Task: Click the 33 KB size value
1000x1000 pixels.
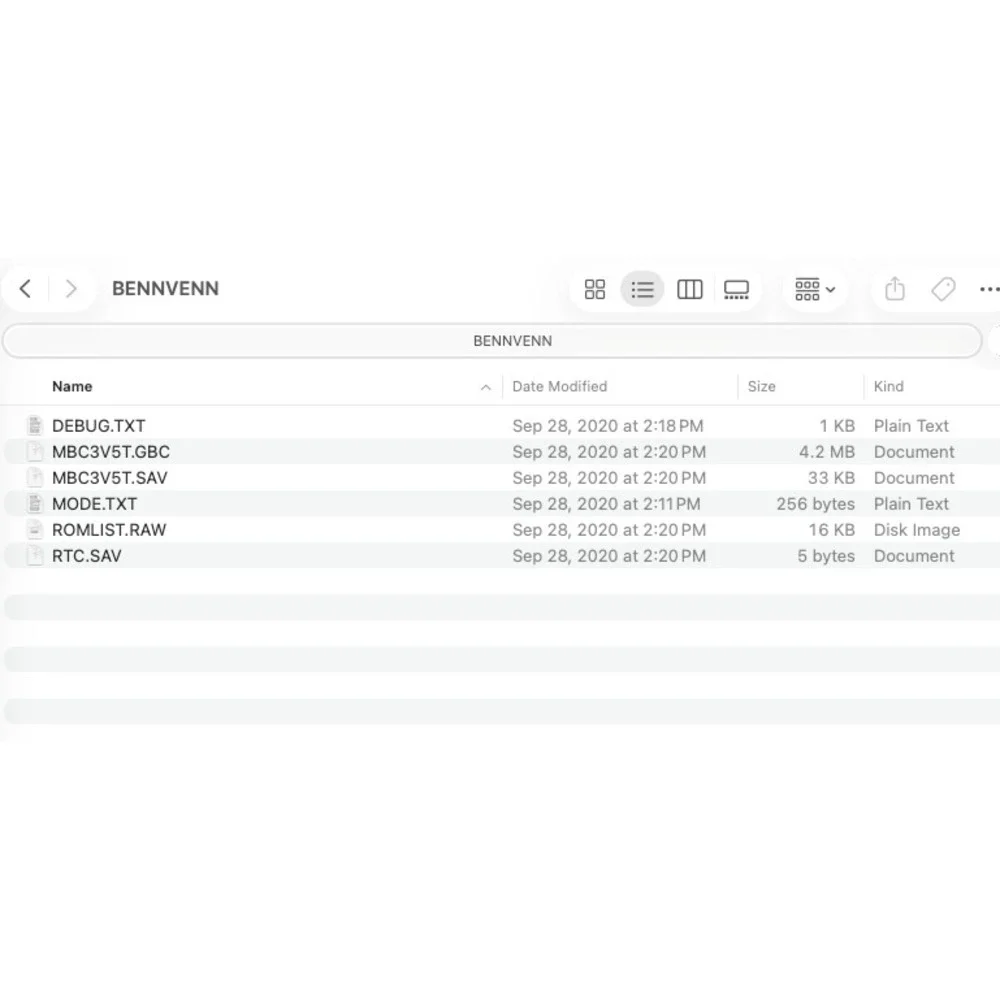Action: coord(831,478)
